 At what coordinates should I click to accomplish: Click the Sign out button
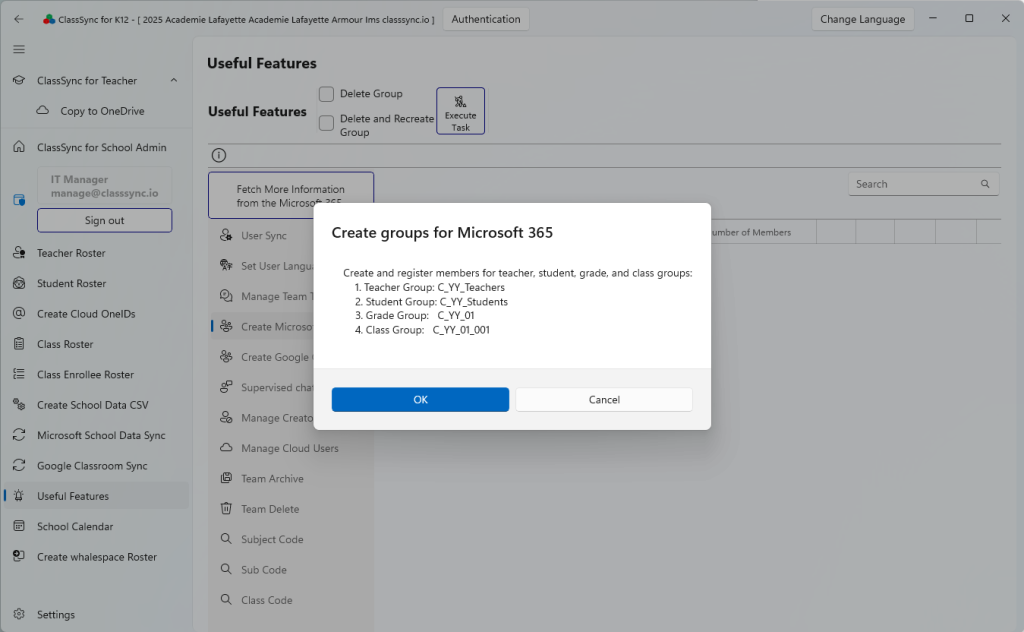click(x=104, y=221)
